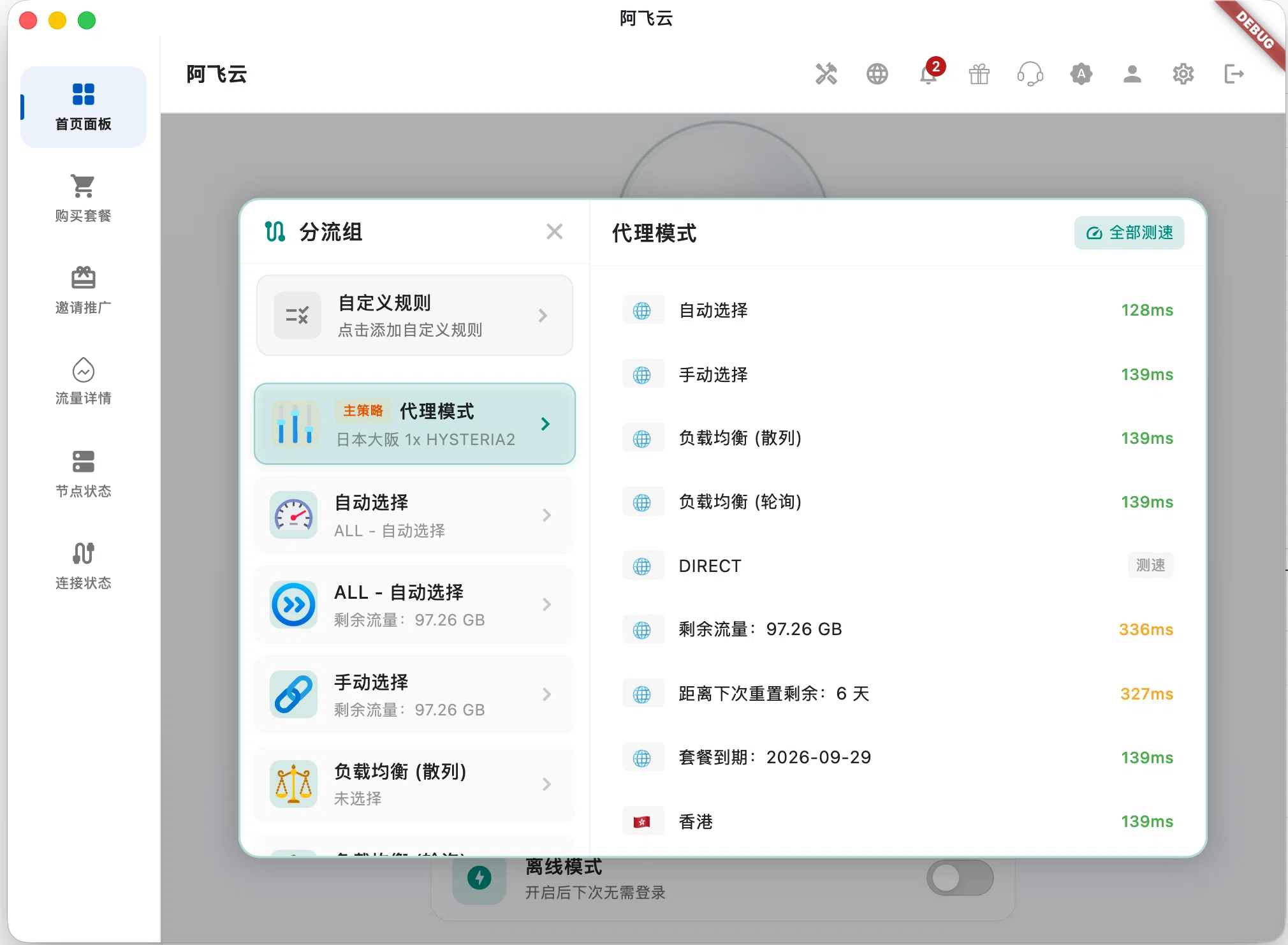1288x945 pixels.
Task: Open 连接状态 in sidebar
Action: [x=84, y=566]
